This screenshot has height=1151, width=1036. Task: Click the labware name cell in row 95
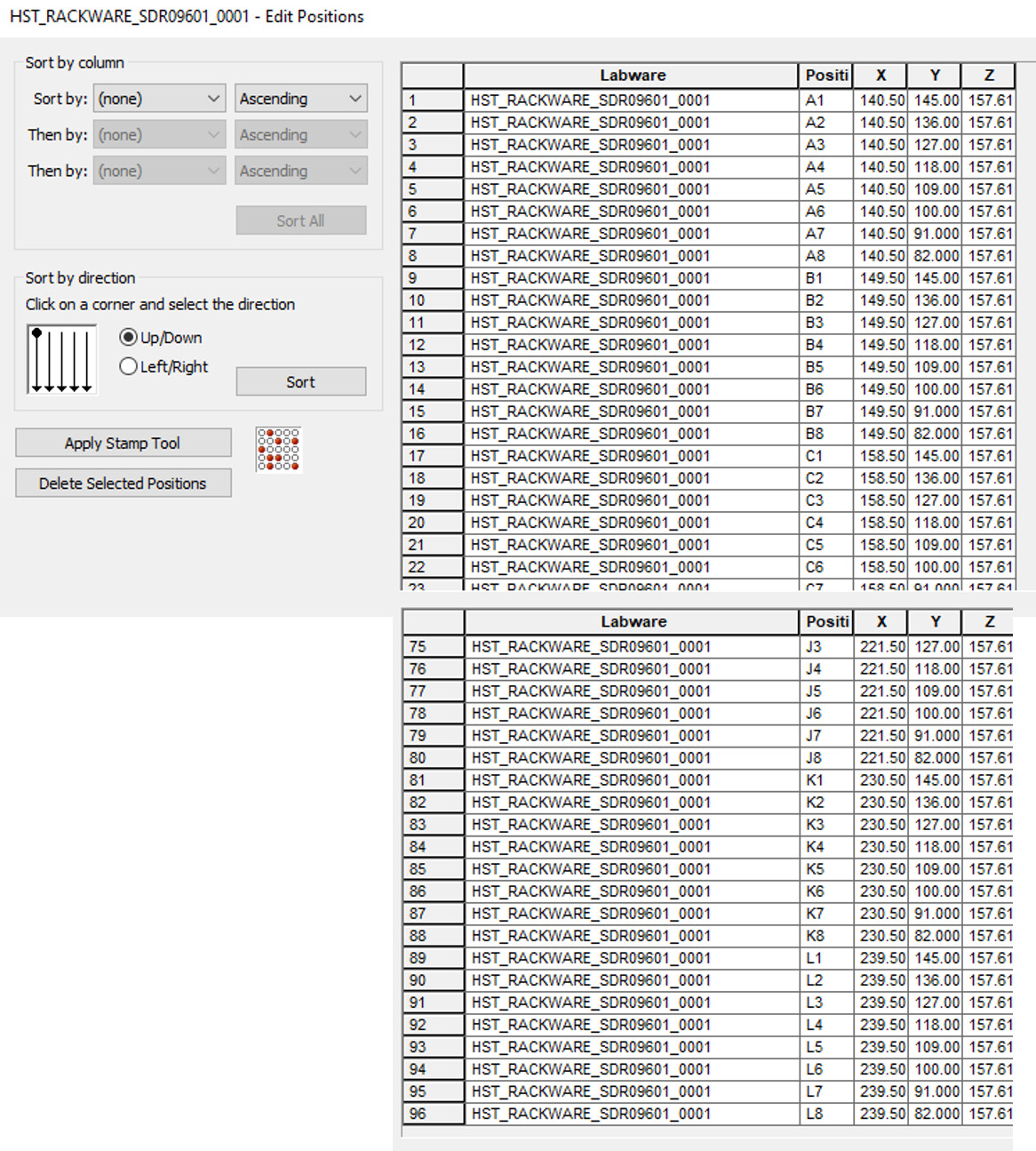pyautogui.click(x=633, y=1091)
